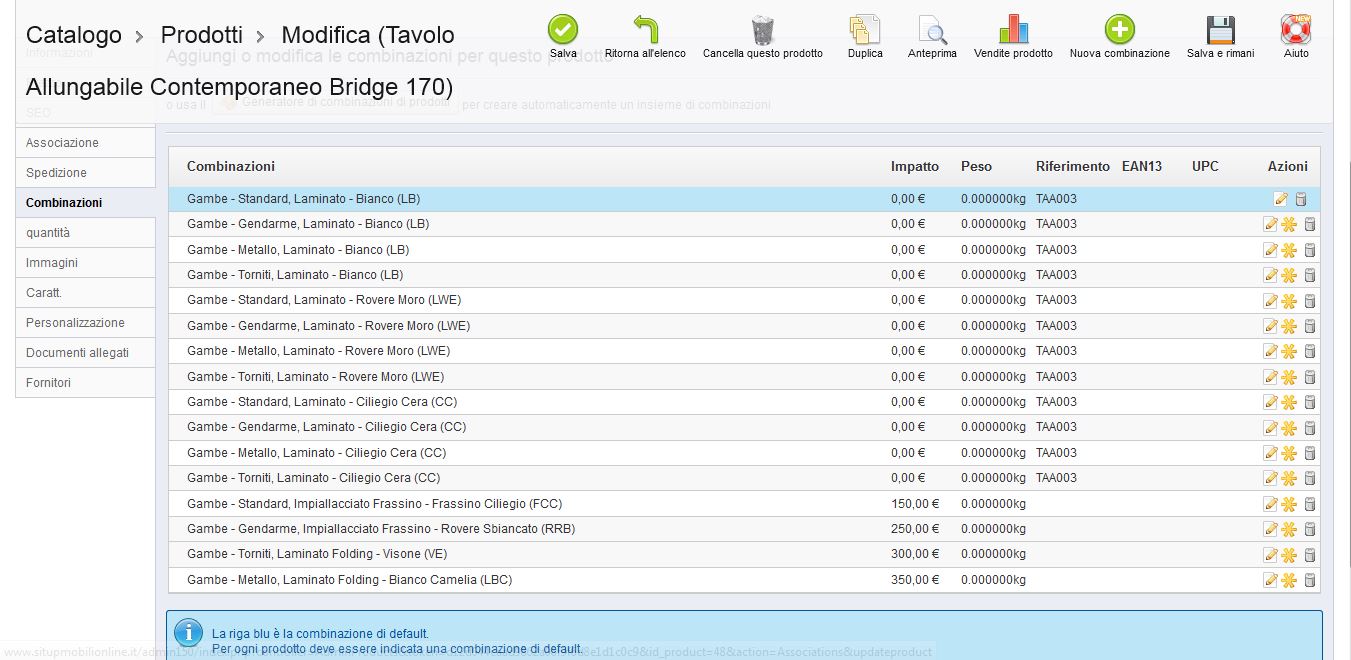
Task: Click the 250,00 € impact value
Action: (x=915, y=529)
